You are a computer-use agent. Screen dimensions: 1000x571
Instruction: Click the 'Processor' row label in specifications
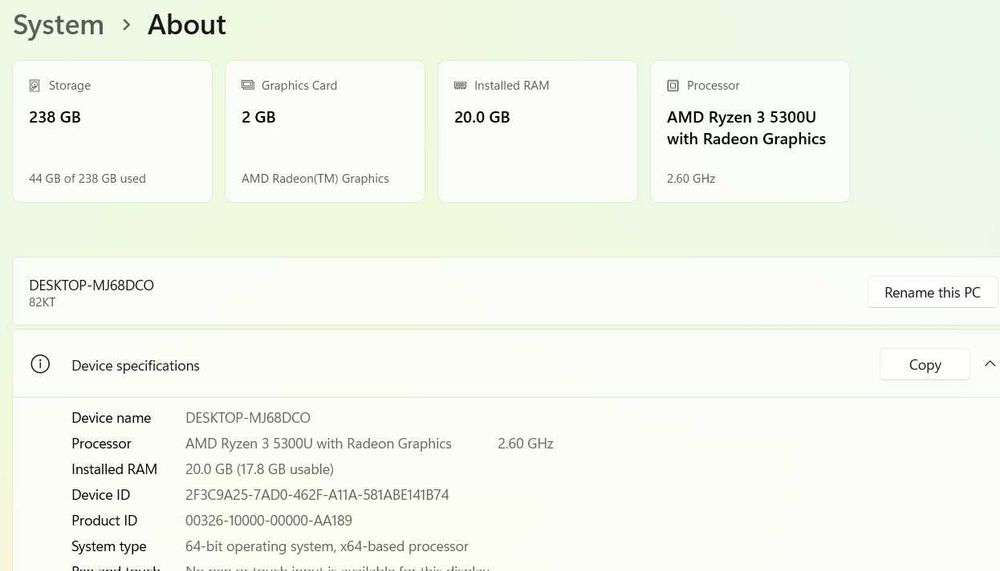101,443
